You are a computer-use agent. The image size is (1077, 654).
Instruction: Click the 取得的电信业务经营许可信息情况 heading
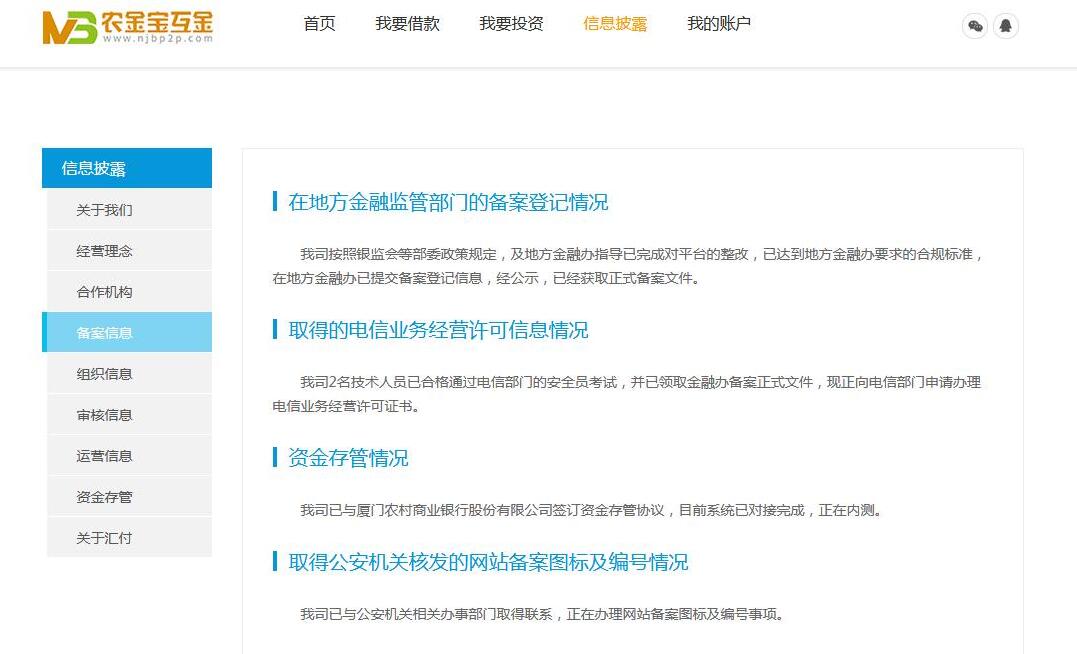pyautogui.click(x=438, y=330)
